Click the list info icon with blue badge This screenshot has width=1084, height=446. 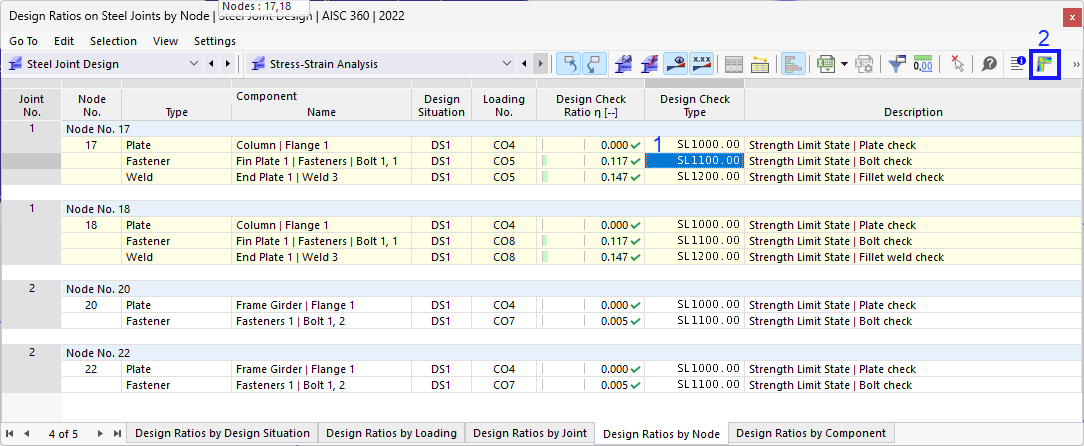tap(1018, 64)
